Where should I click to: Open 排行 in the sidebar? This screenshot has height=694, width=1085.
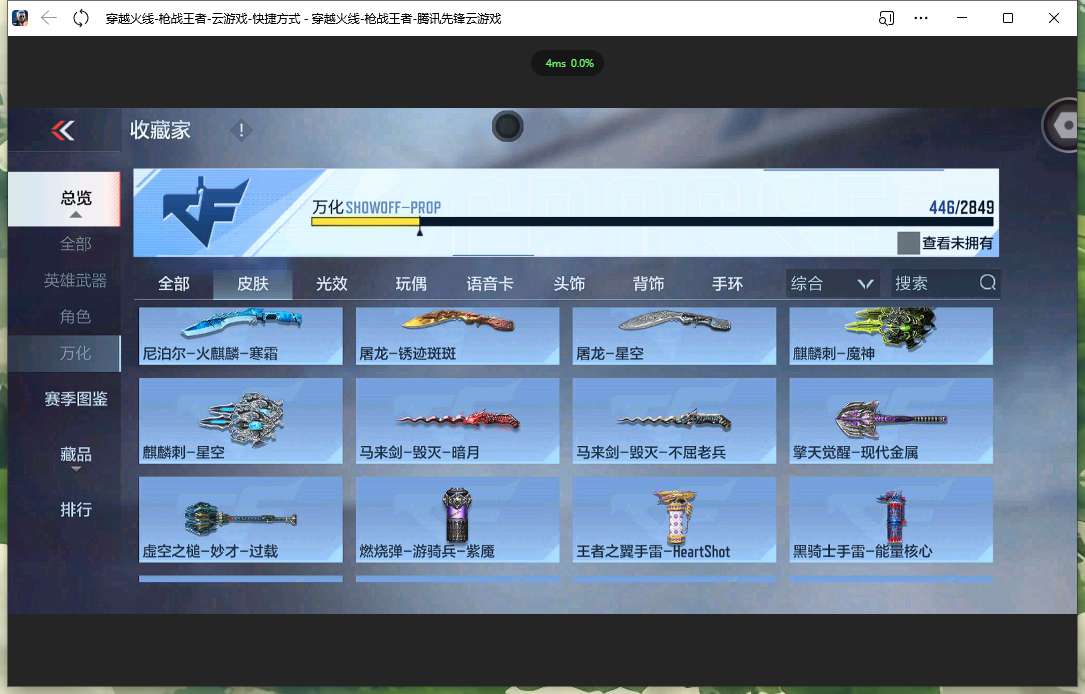coord(75,510)
